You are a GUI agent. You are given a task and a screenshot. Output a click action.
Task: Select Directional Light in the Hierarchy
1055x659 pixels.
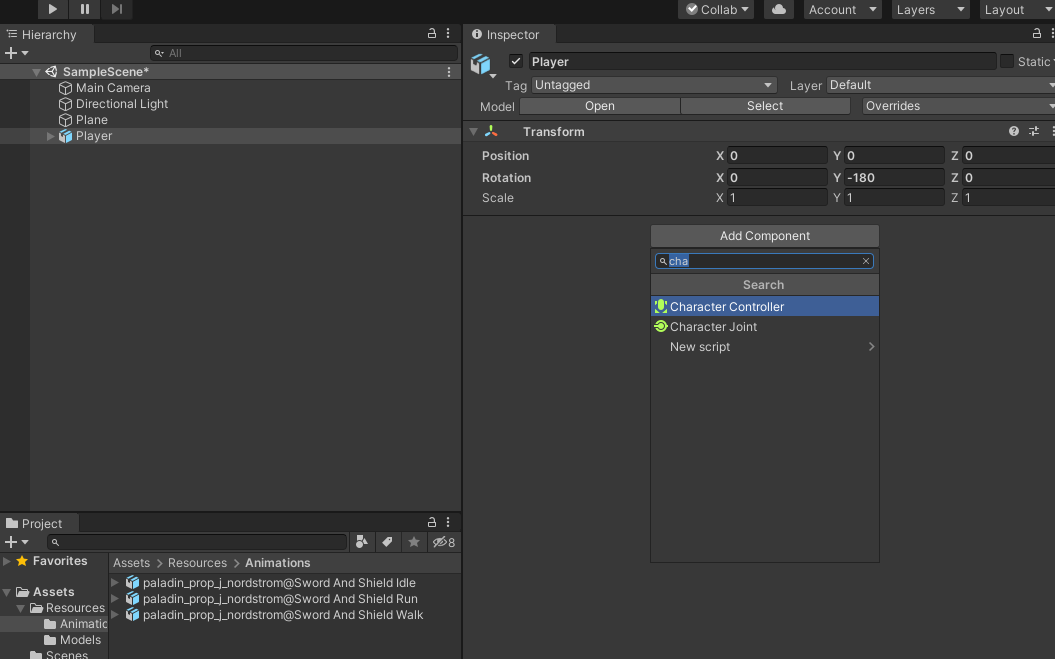coord(122,104)
